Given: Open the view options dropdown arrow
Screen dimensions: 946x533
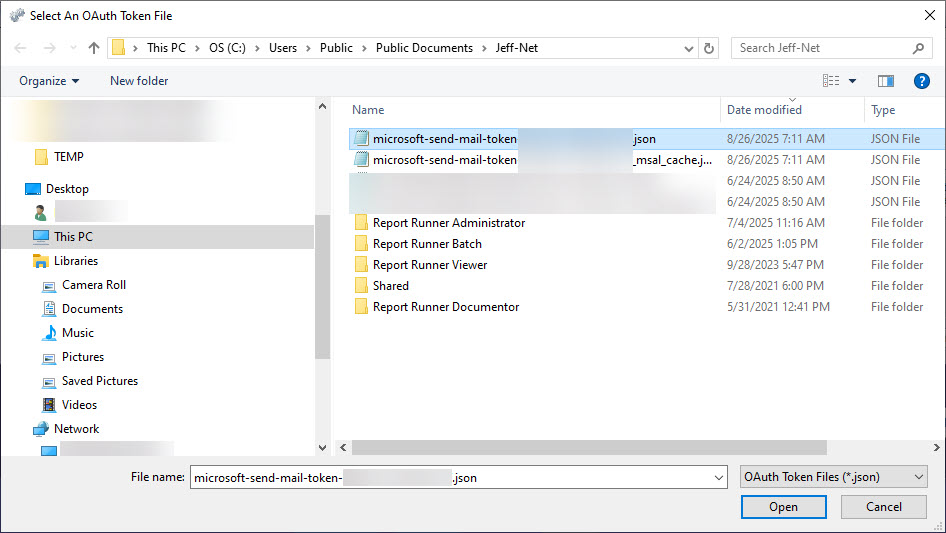Looking at the screenshot, I should (x=852, y=81).
